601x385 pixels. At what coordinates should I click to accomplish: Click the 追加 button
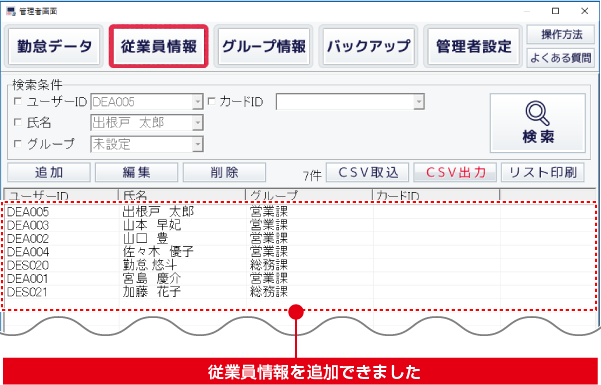49,173
